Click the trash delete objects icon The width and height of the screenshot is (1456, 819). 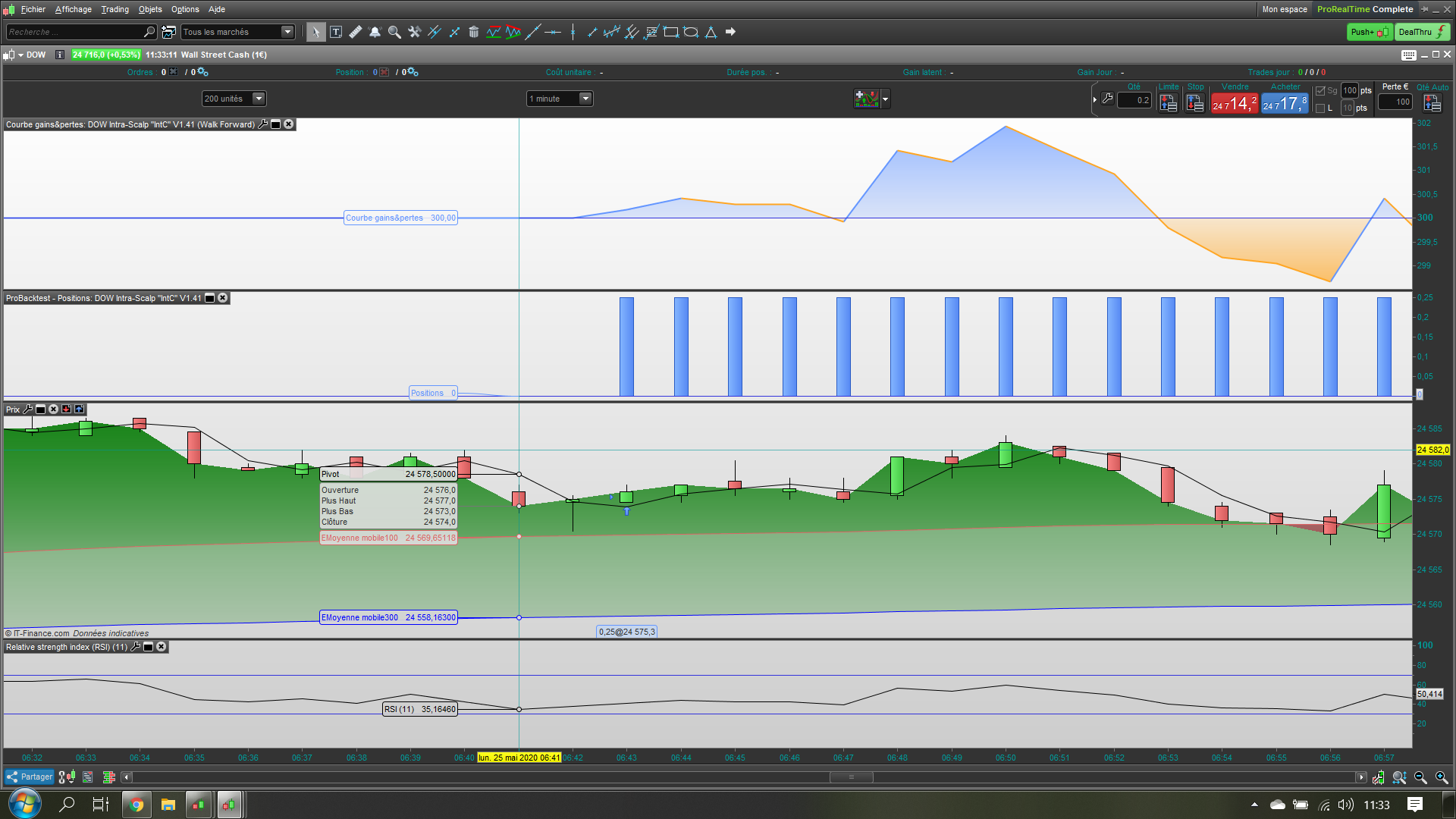[473, 32]
